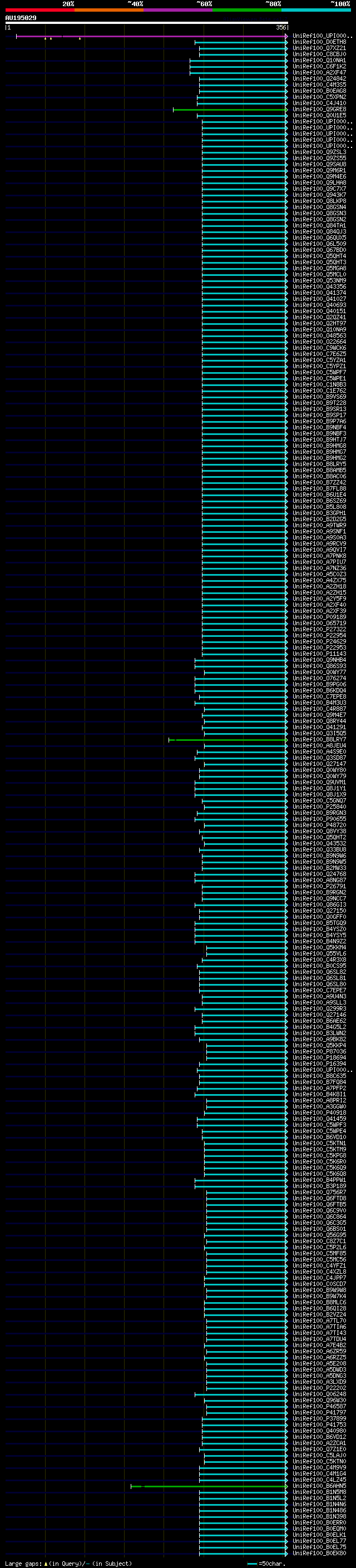Viewport: 356px width, 1568px height.
Task: Select the UniRef100_P24629 label
Action: point(319,641)
